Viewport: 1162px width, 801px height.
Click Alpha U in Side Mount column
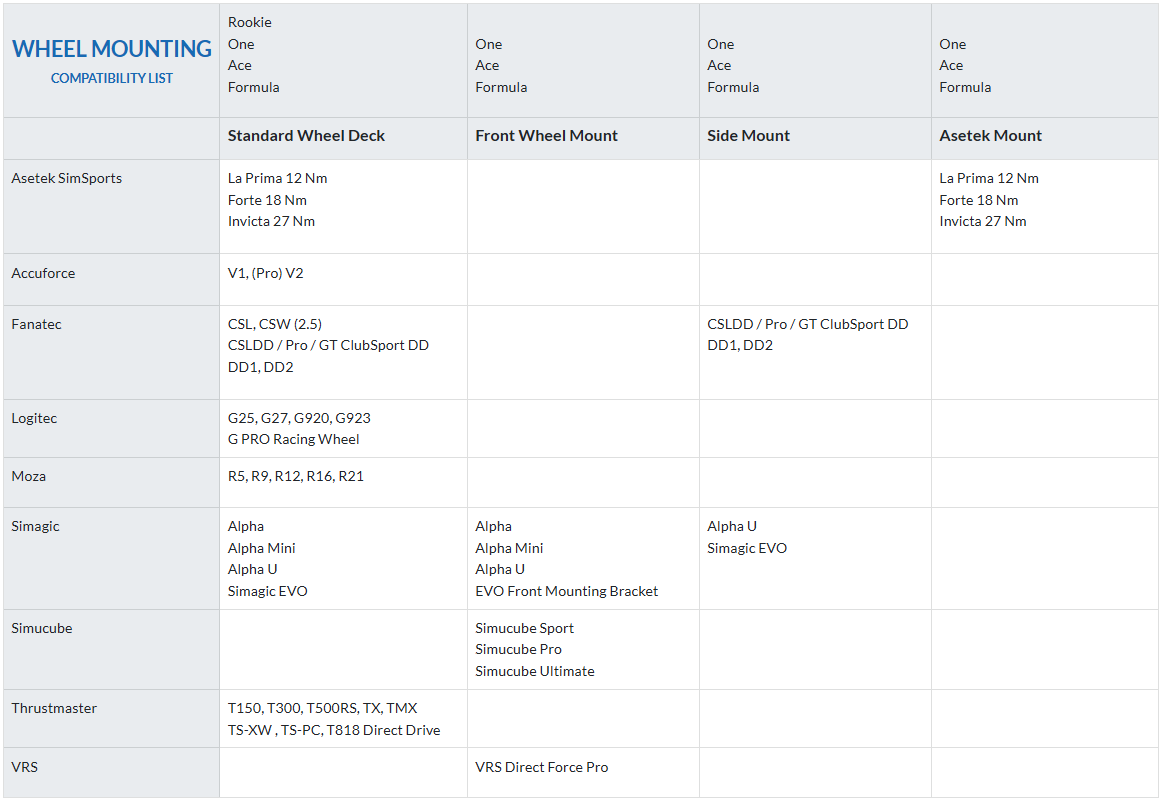[x=731, y=526]
